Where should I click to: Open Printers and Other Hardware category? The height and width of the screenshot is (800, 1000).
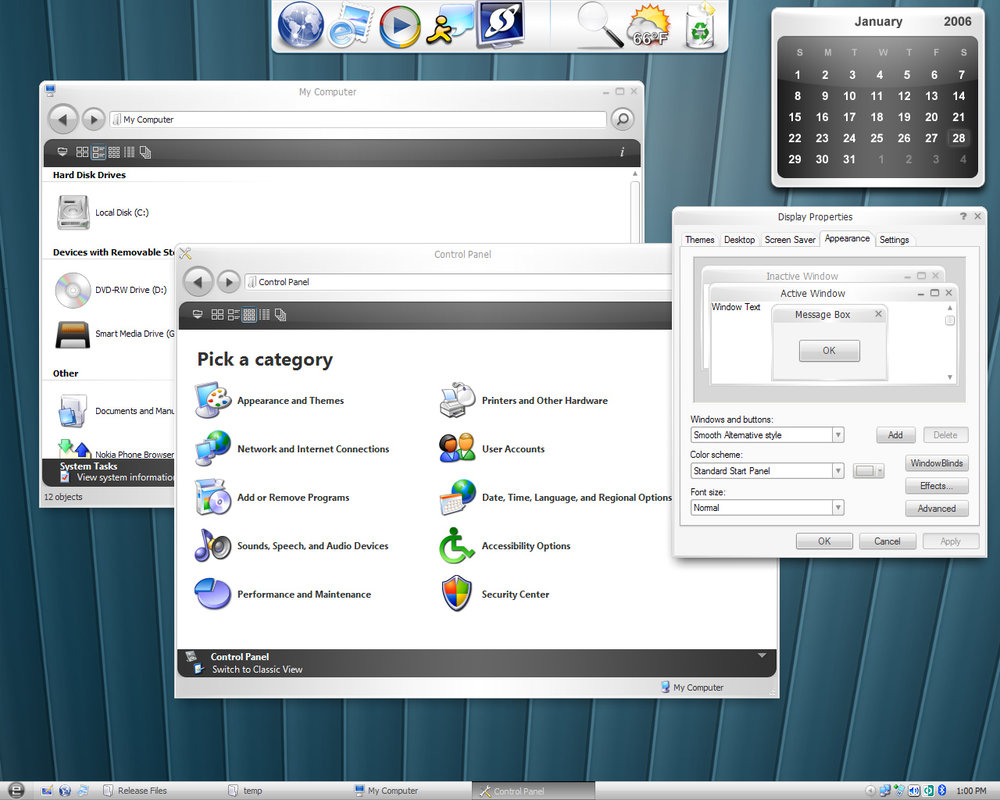(523, 401)
